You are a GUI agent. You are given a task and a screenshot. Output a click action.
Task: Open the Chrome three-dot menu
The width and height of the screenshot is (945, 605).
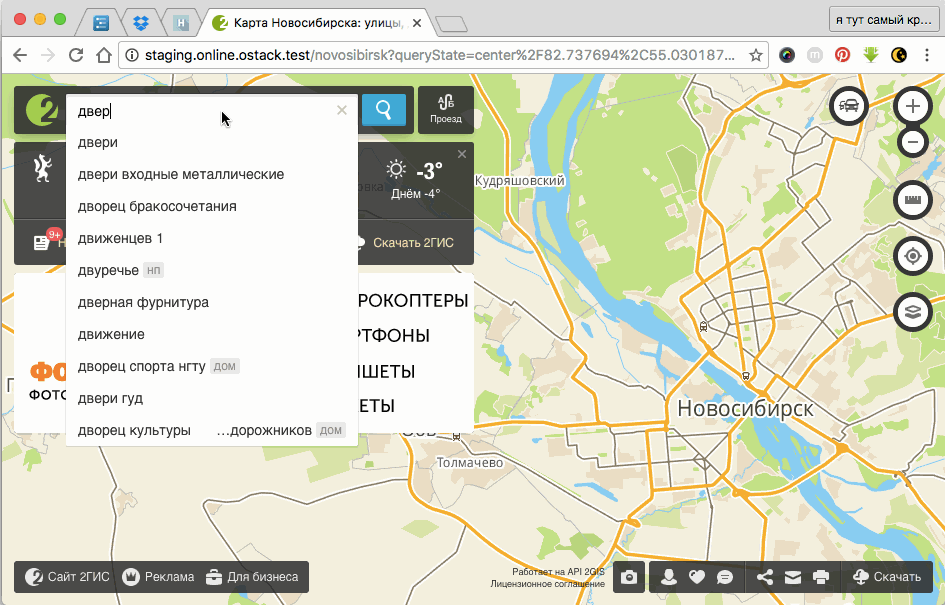pos(927,55)
